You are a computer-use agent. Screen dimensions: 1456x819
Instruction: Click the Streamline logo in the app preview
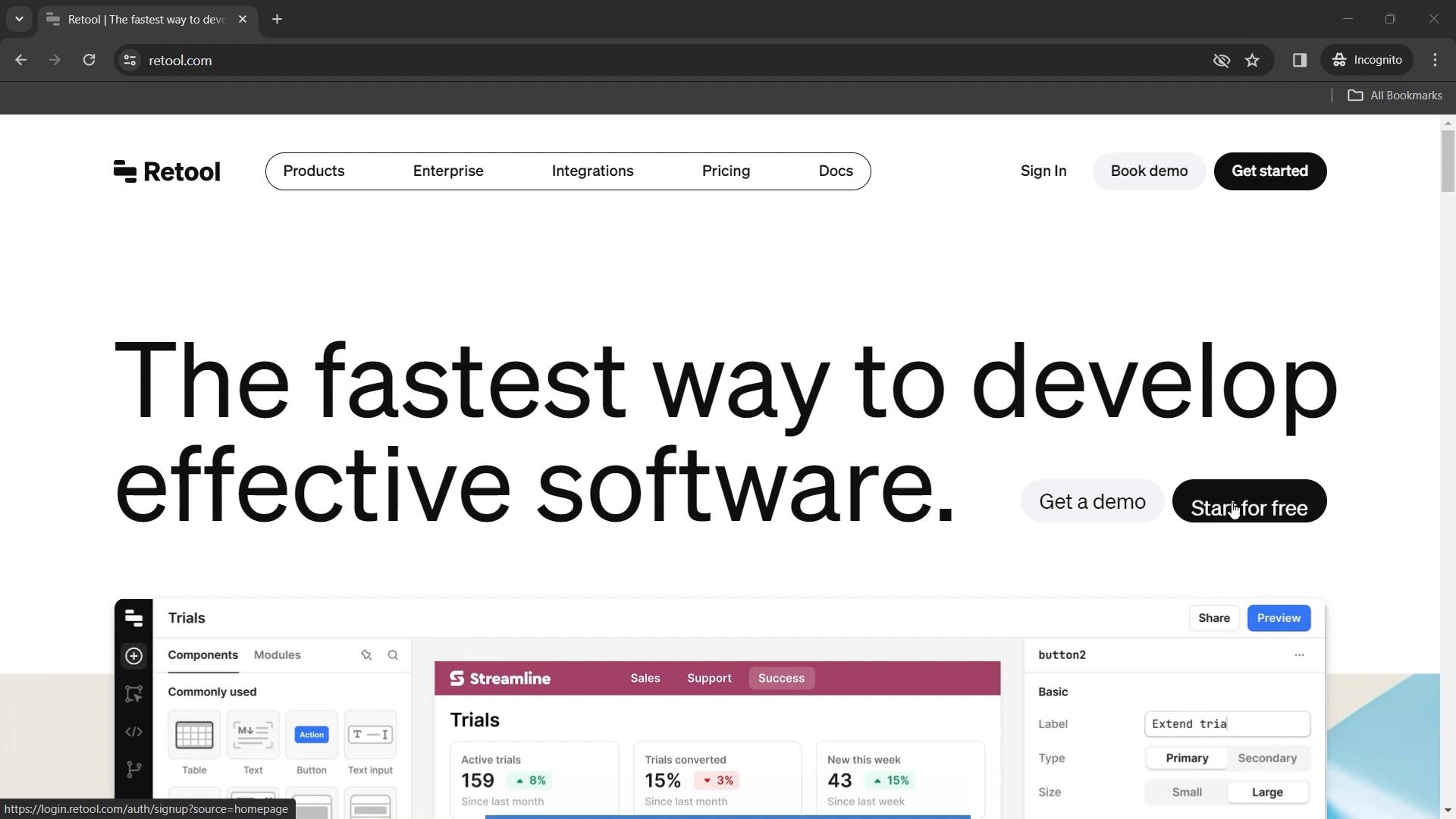(500, 679)
